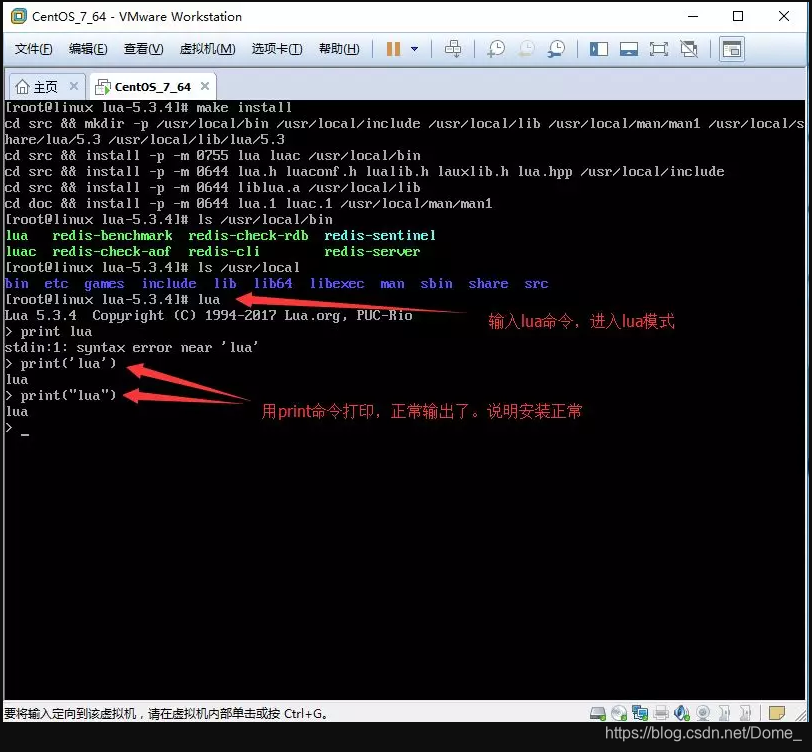Toggle the library sidebar panel
Screen dimensions: 812x752
tap(599, 49)
